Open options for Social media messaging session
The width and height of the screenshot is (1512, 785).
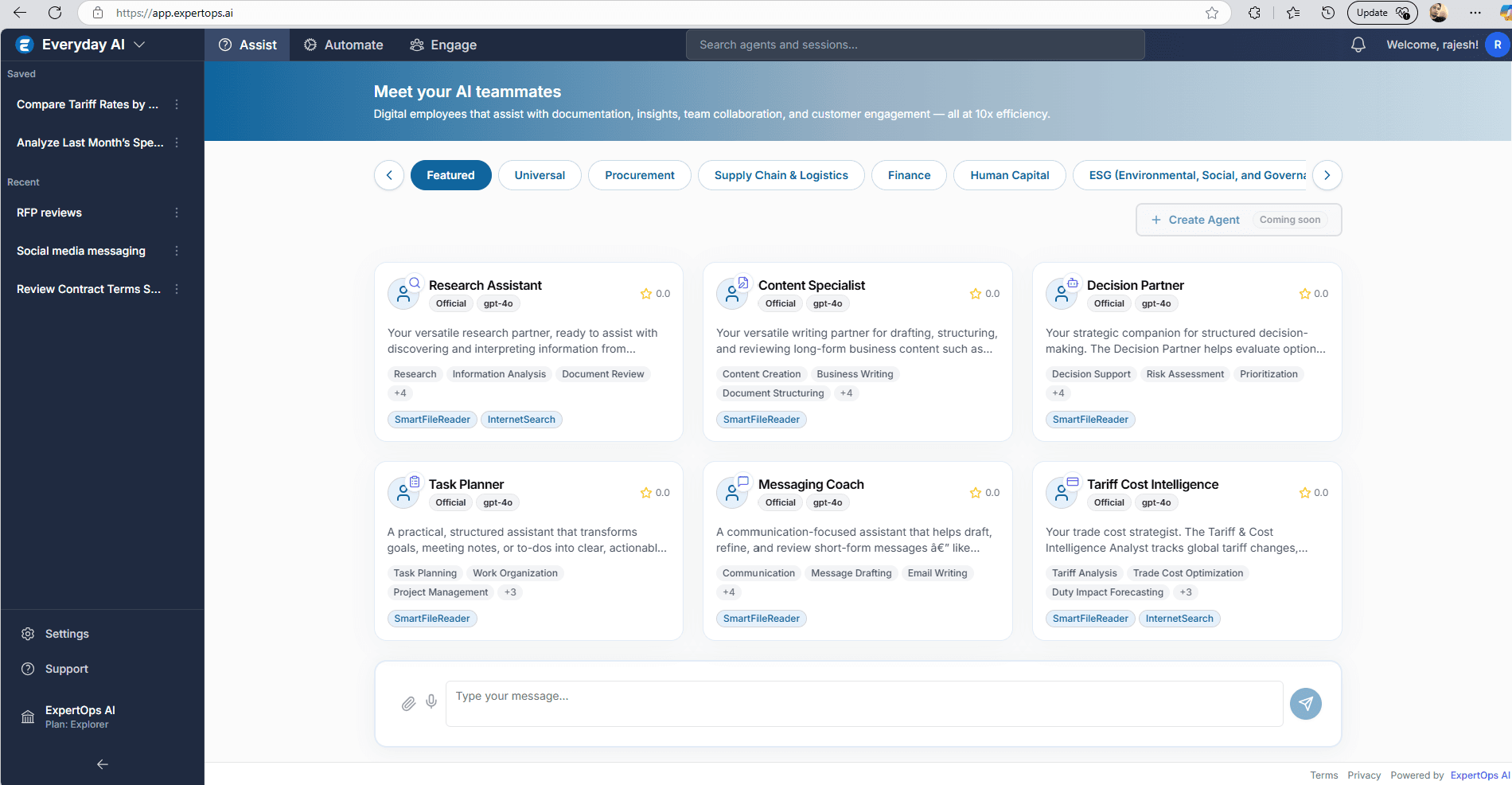(x=177, y=251)
